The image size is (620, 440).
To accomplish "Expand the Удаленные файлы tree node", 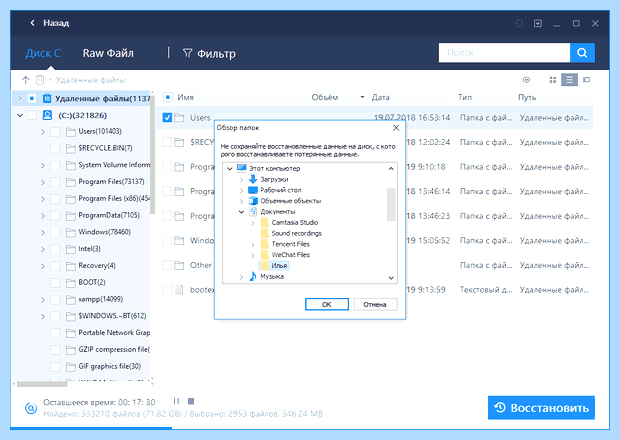I will [x=19, y=98].
